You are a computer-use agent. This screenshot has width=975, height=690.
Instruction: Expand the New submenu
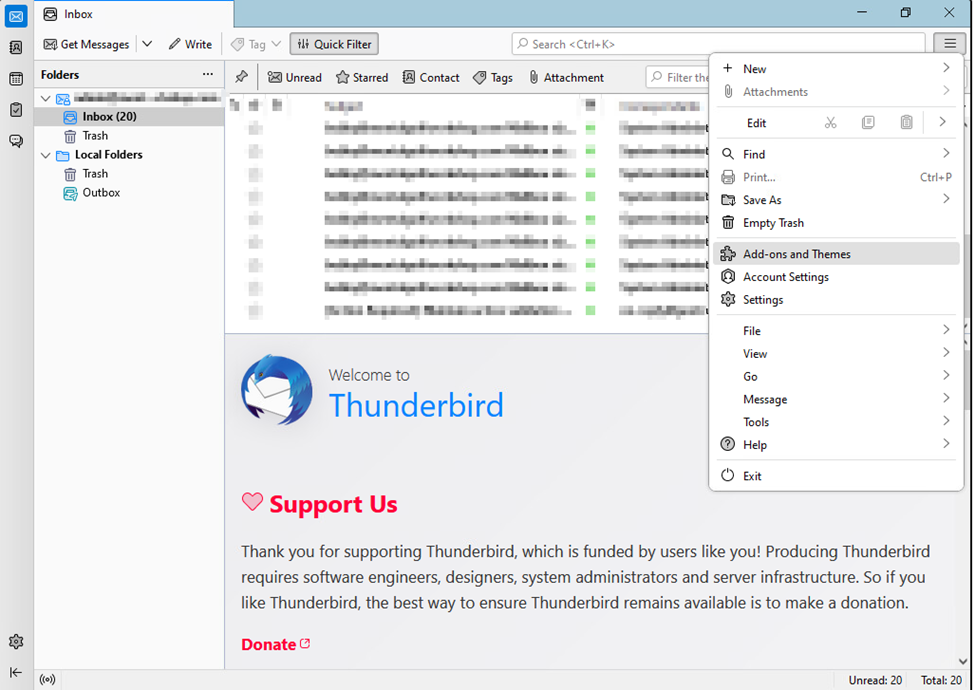[x=836, y=68]
